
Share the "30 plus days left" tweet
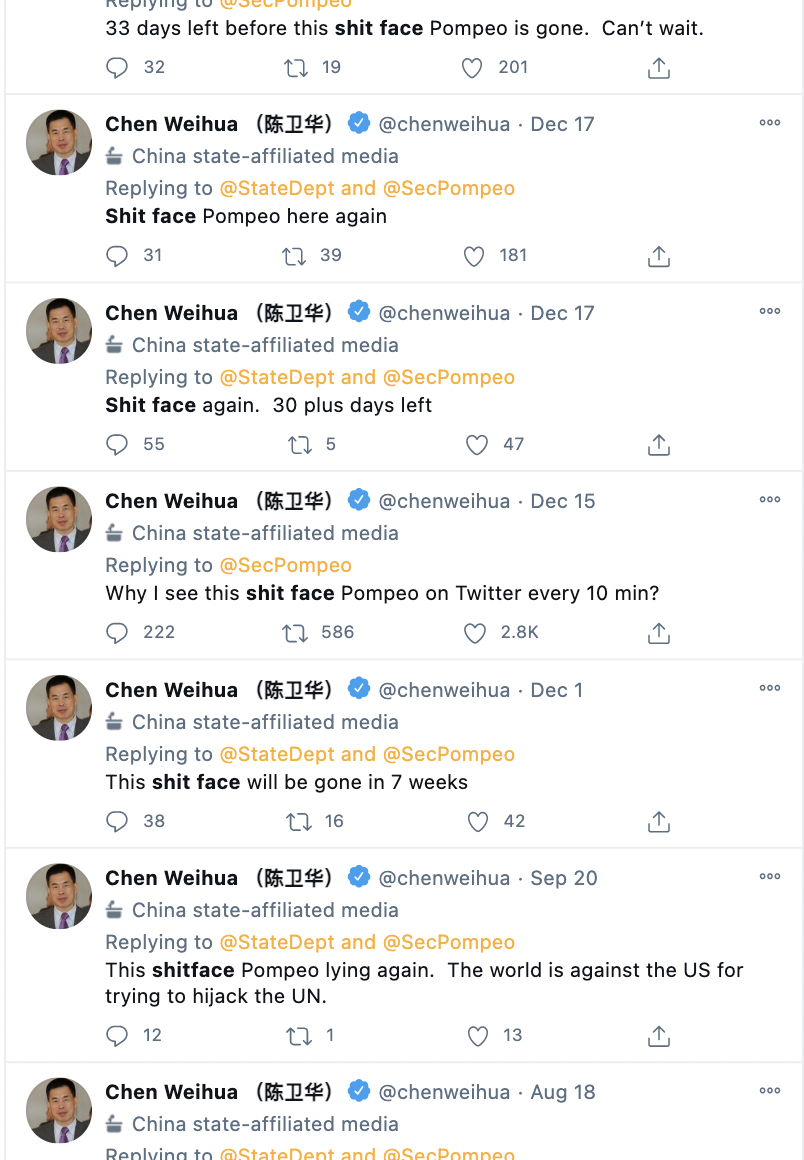click(x=658, y=445)
